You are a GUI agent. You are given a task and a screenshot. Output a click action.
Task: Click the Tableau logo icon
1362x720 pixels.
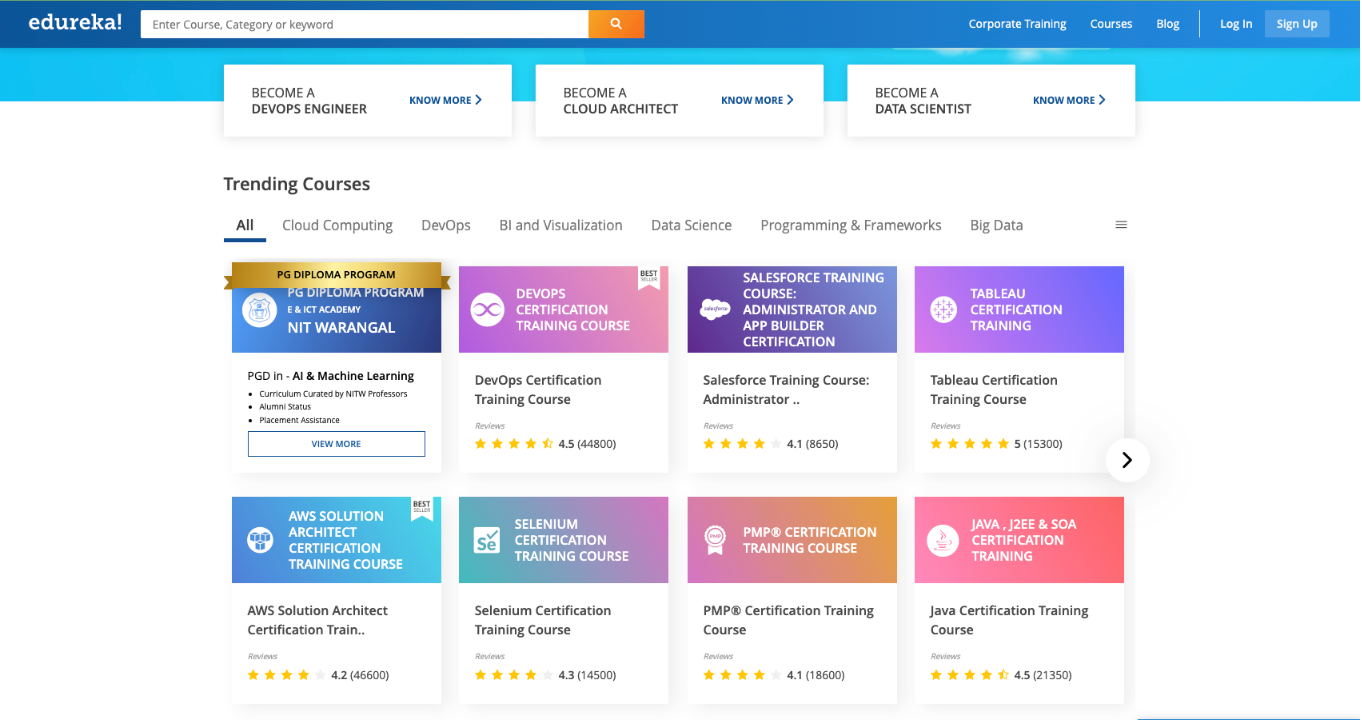pos(943,310)
